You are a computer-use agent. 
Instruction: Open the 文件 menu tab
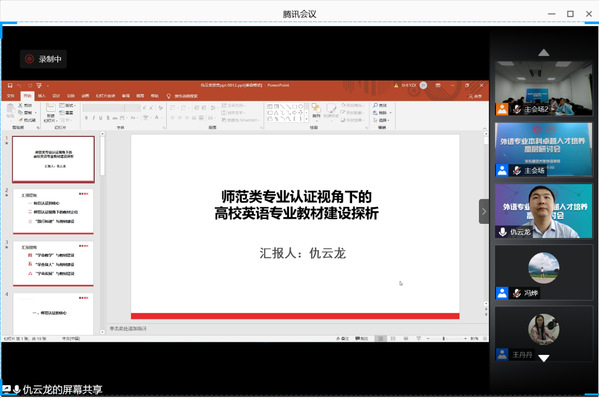tap(11, 96)
